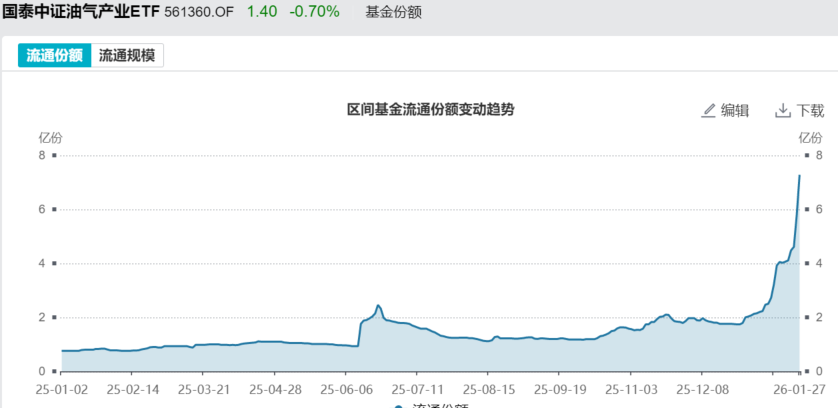Click the 流通份额 legend marker below the chart
The width and height of the screenshot is (838, 408).
coord(398,405)
